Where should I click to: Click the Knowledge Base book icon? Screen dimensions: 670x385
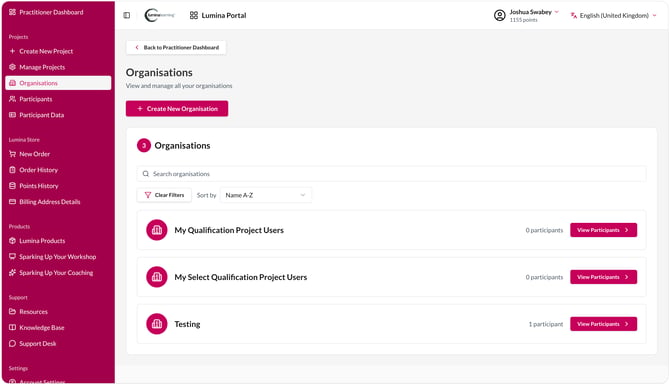click(x=12, y=327)
